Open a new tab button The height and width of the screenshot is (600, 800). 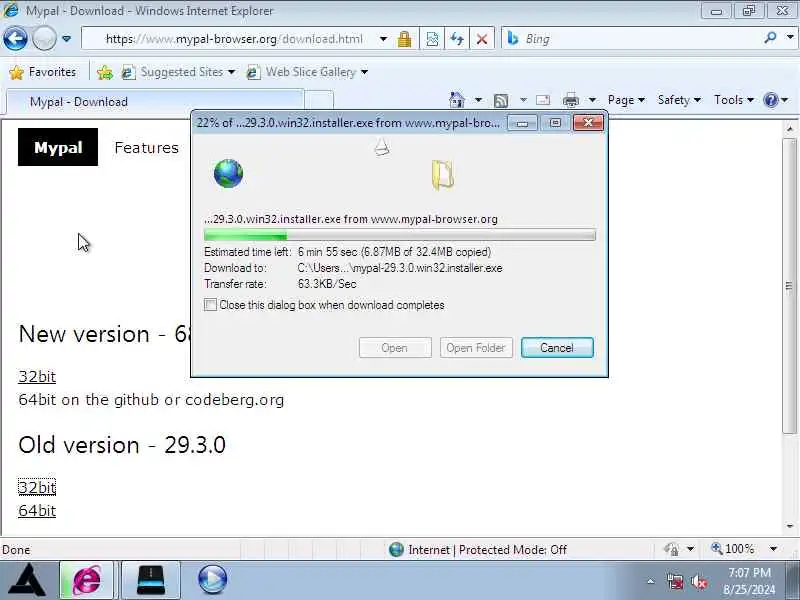[319, 102]
